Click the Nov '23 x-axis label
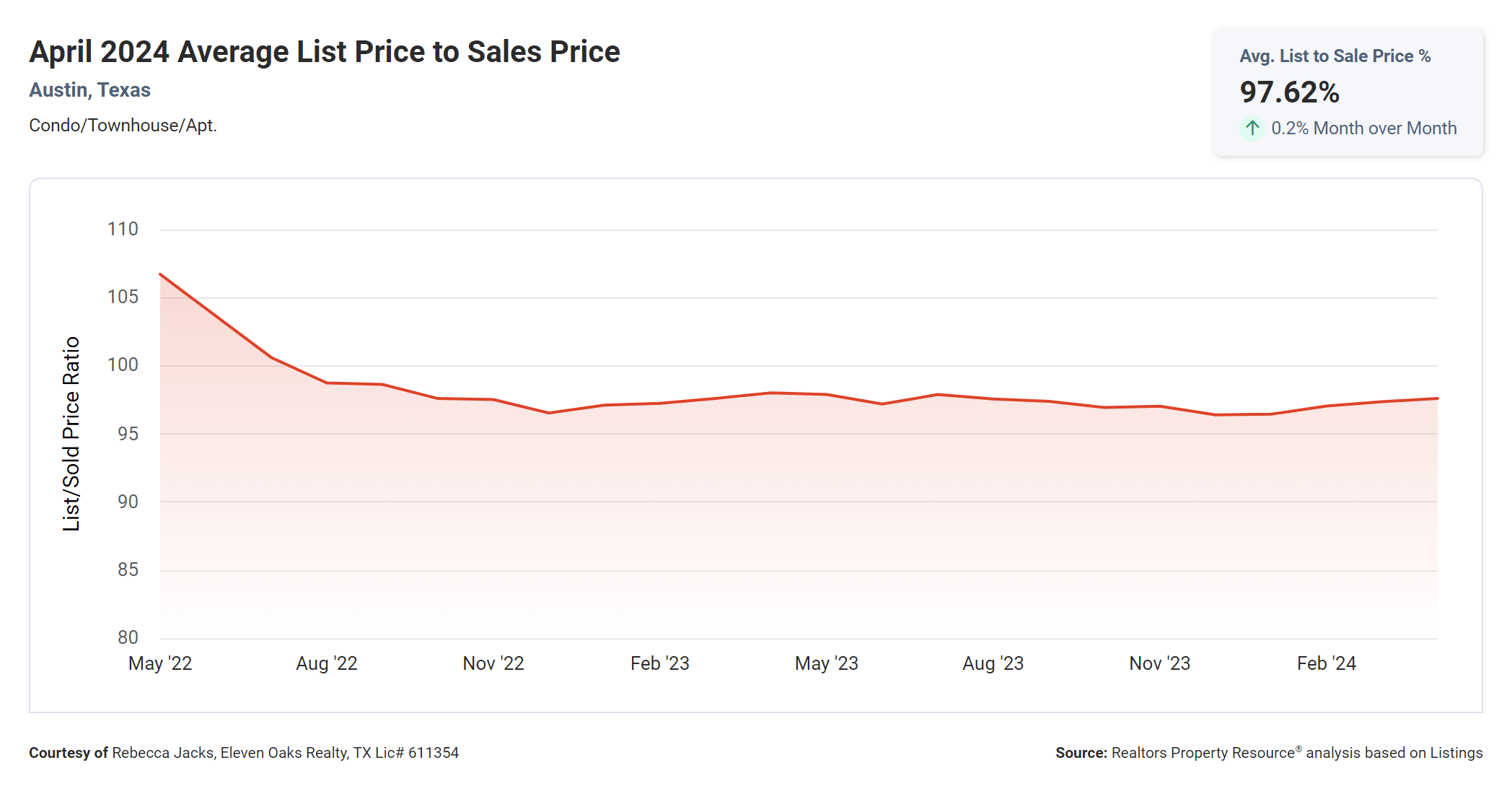This screenshot has height=794, width=1512. click(x=1160, y=663)
